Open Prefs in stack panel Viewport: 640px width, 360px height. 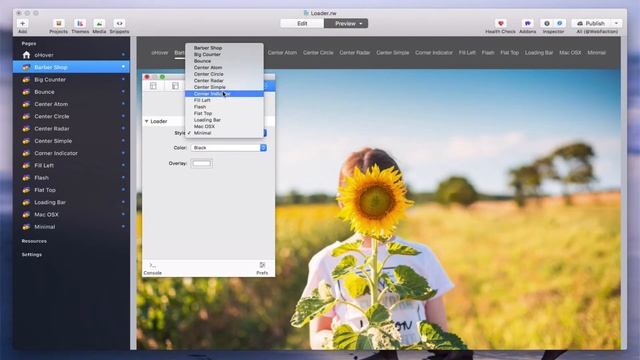click(x=262, y=268)
